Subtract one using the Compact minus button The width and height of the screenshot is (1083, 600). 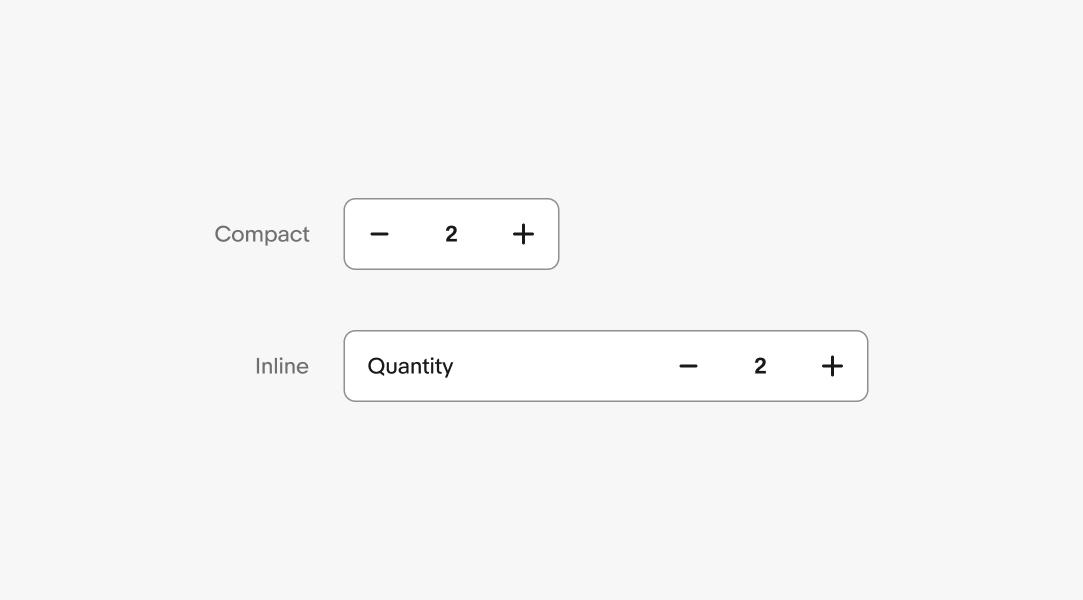[x=379, y=234]
